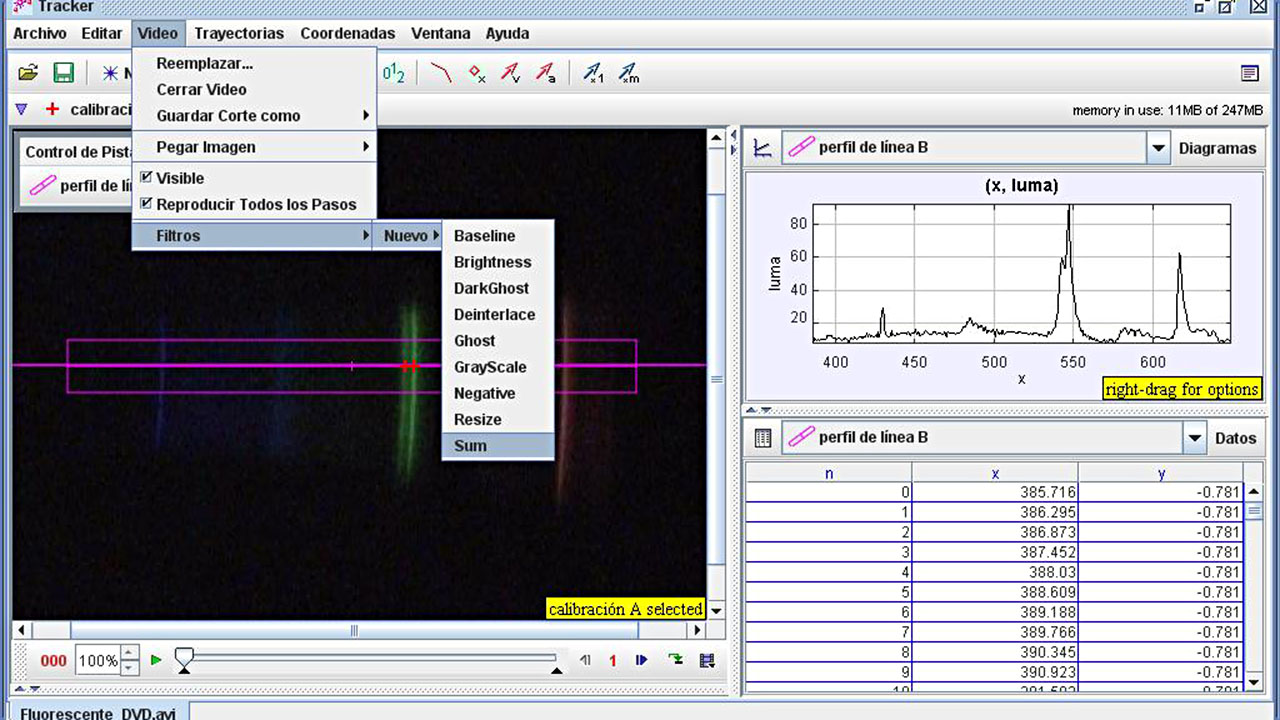1280x720 pixels.
Task: Open file with folder icon
Action: (28, 73)
